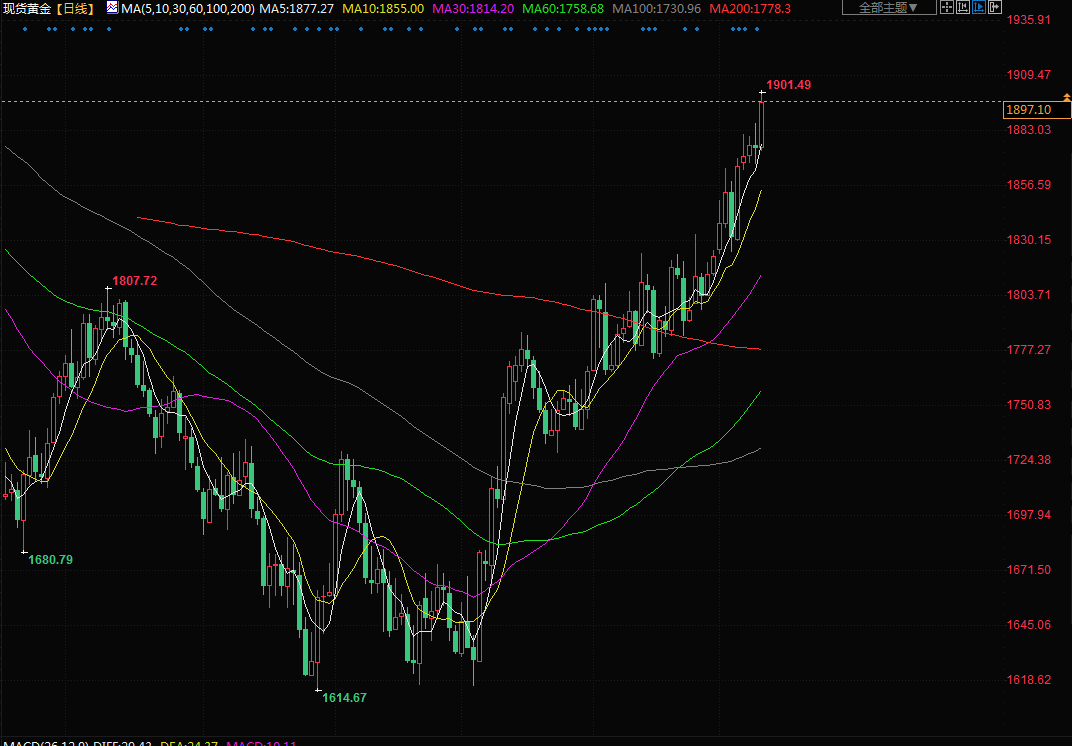Click the 1901.49 high price label
The width and height of the screenshot is (1072, 746).
(788, 85)
